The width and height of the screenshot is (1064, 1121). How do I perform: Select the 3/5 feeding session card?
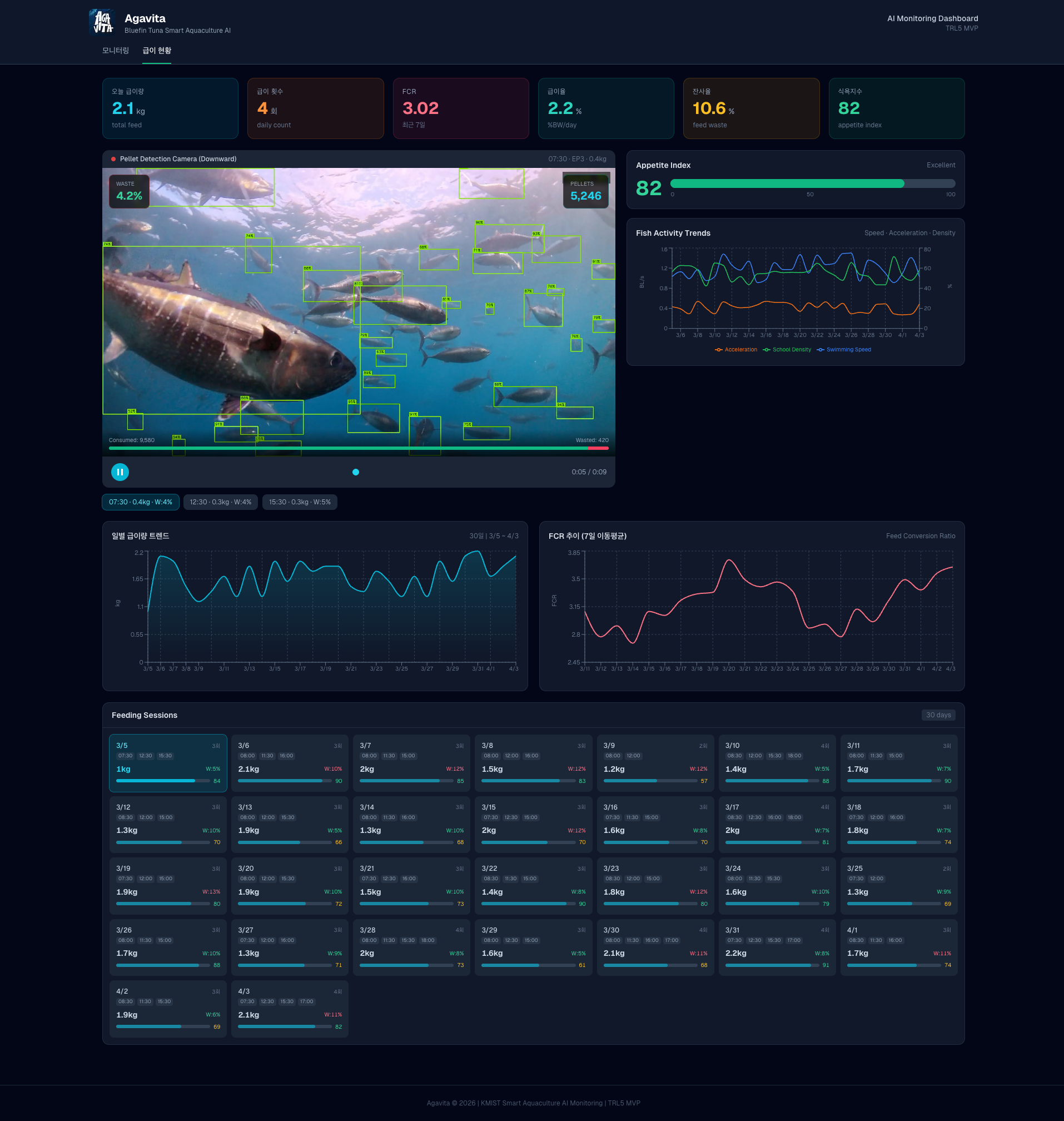click(x=168, y=763)
